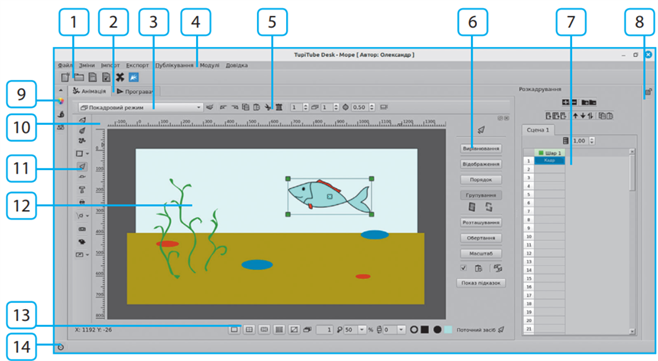Viewport: 658px width, 361px height.
Task: Click the light cyan fill color swatch
Action: (448, 330)
